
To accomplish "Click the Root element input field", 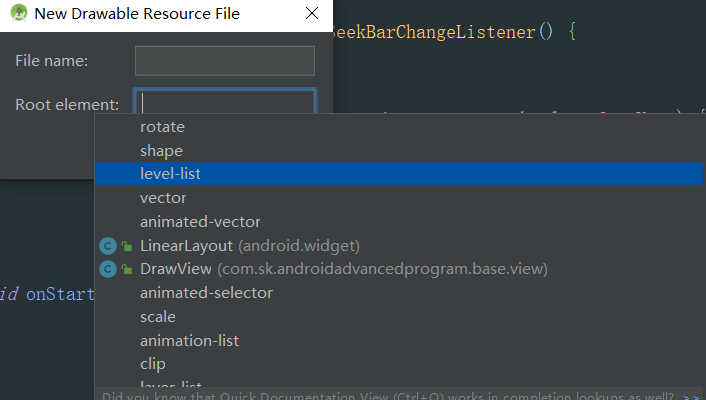I will click(227, 103).
